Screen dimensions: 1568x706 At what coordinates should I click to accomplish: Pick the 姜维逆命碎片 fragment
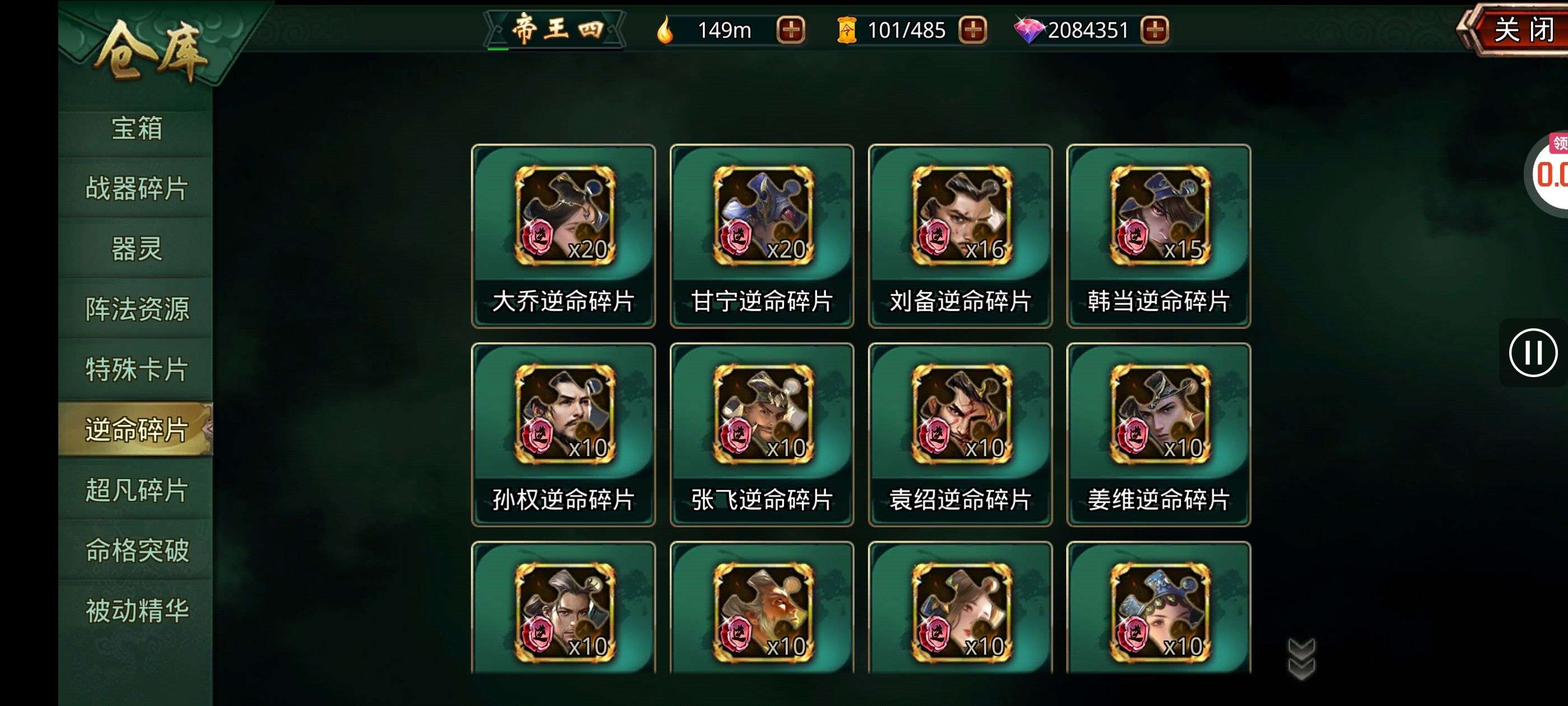pyautogui.click(x=1159, y=434)
